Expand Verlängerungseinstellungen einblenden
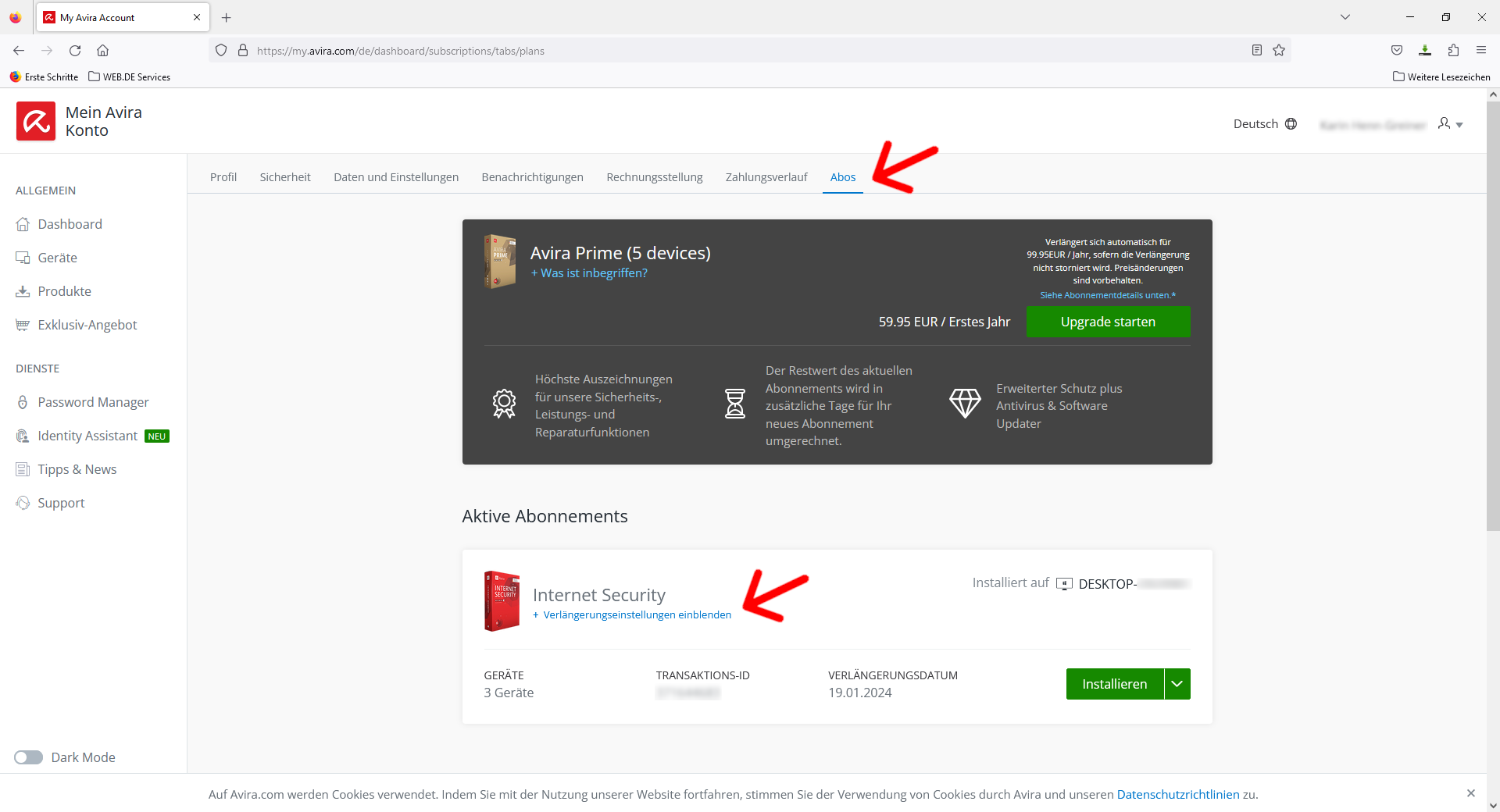 coord(633,615)
